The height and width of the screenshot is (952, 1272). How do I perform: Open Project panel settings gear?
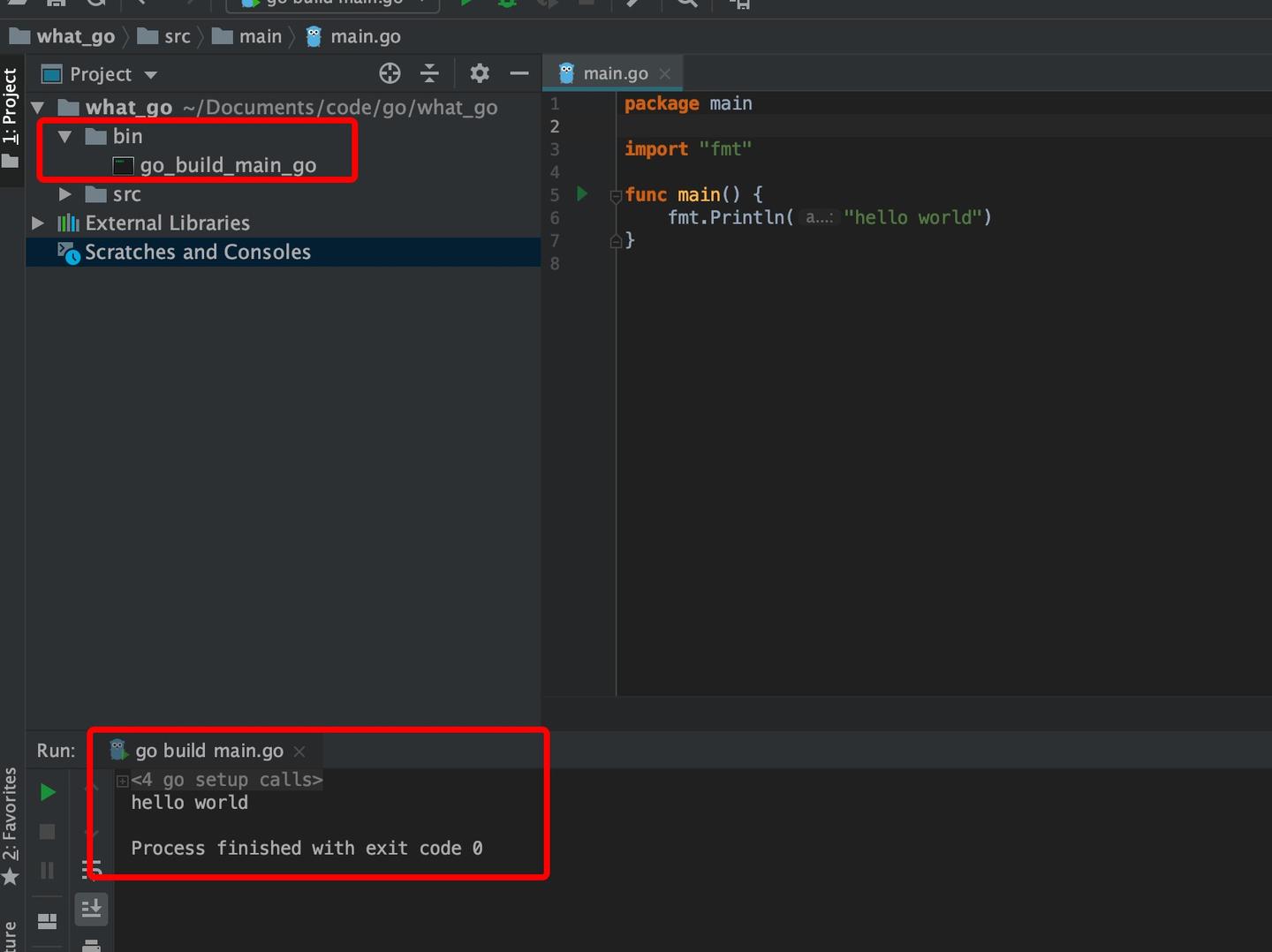tap(480, 73)
